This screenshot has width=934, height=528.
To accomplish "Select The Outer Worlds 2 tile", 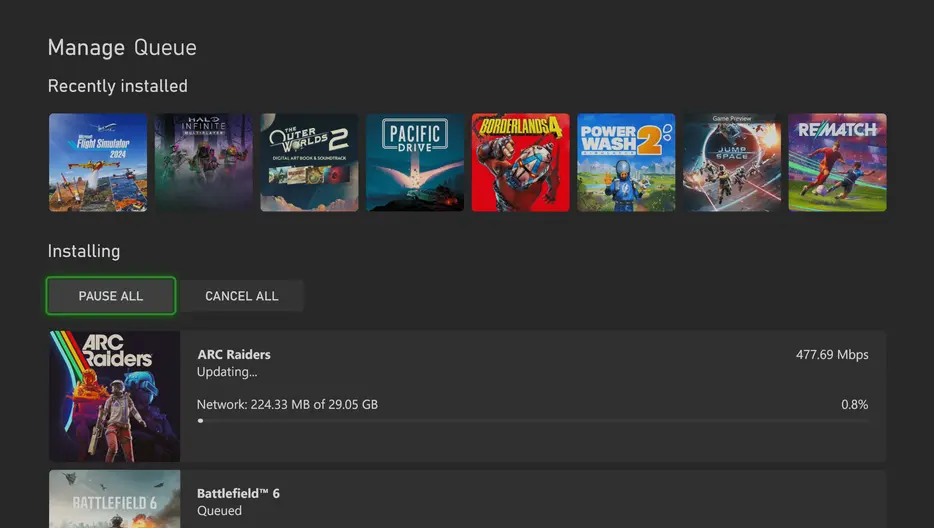I will [x=309, y=163].
